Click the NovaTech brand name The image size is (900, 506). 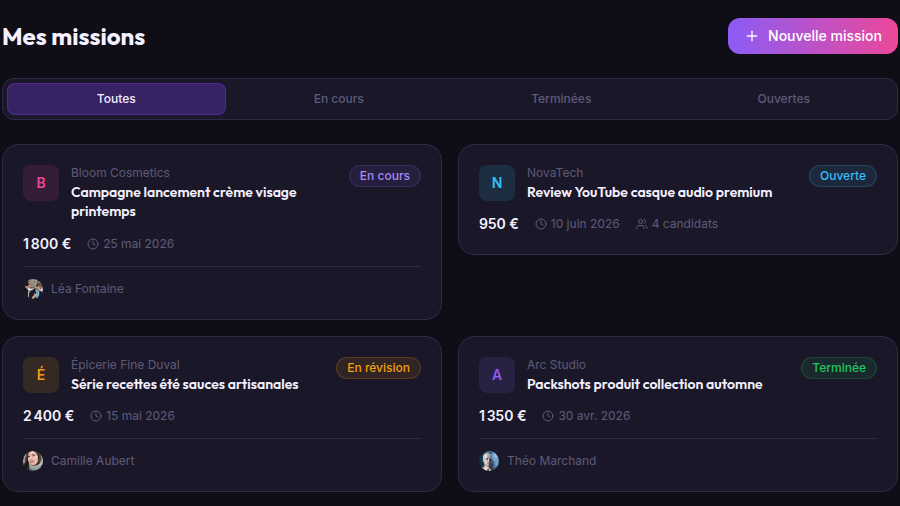[555, 173]
